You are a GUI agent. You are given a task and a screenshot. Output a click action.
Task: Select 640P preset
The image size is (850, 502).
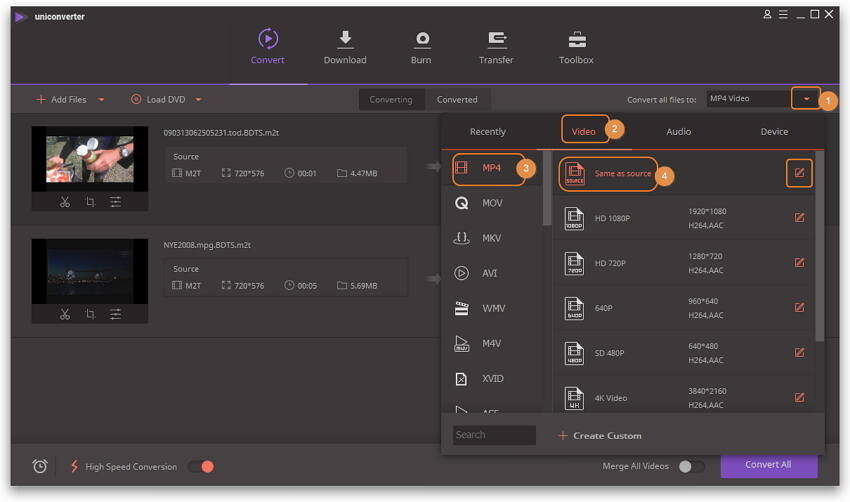(x=683, y=308)
